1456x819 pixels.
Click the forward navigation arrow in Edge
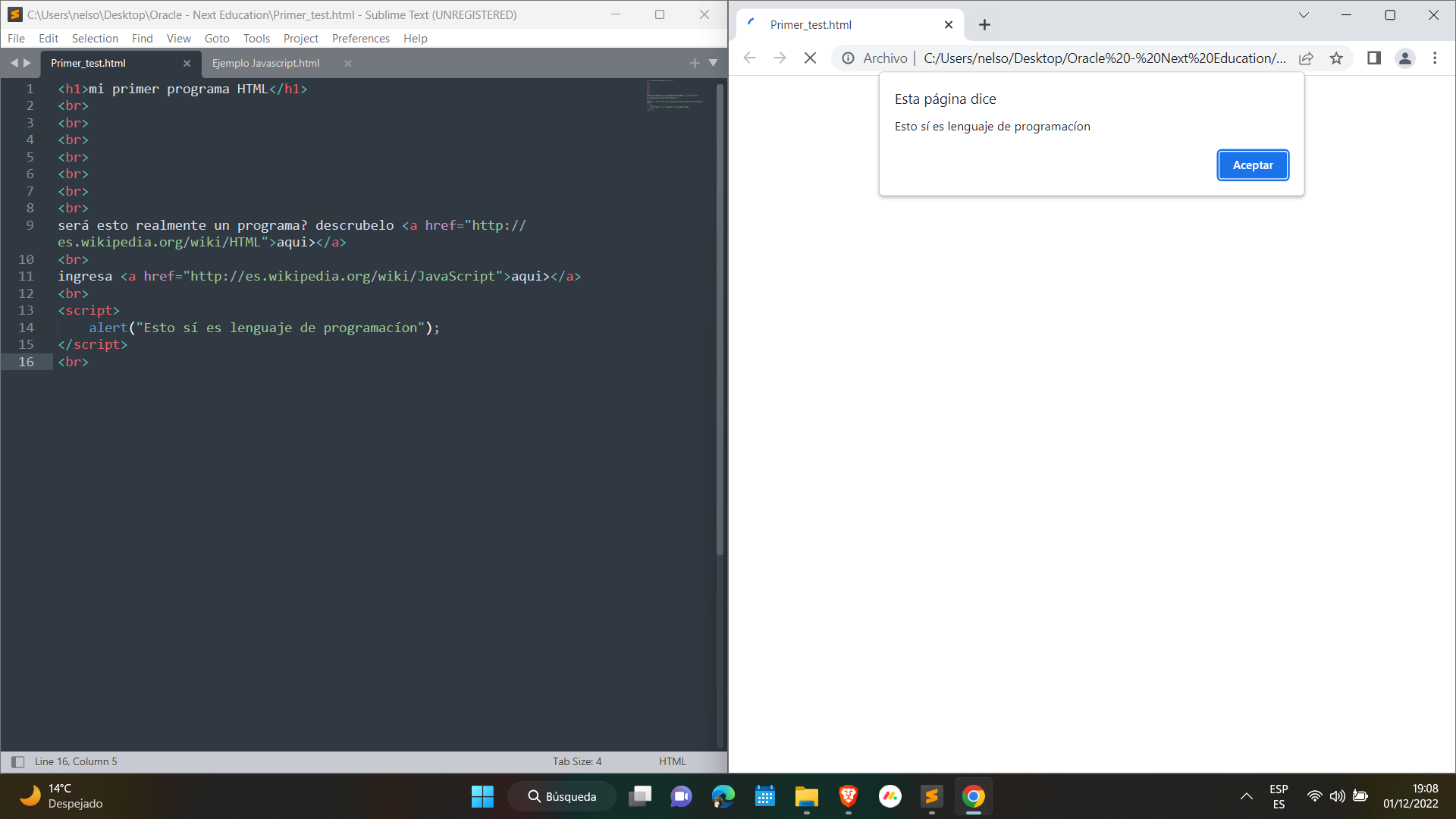[x=779, y=58]
